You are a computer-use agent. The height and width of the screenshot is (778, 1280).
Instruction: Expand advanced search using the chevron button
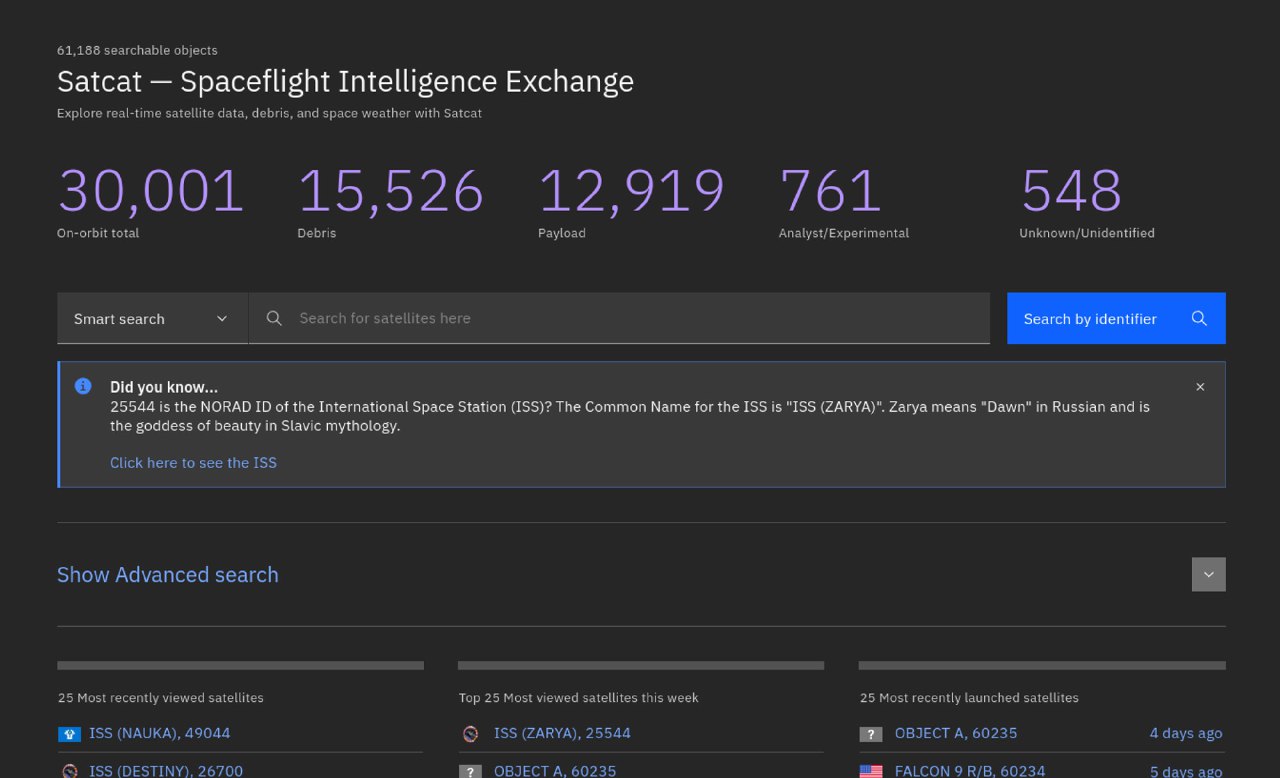tap(1208, 575)
